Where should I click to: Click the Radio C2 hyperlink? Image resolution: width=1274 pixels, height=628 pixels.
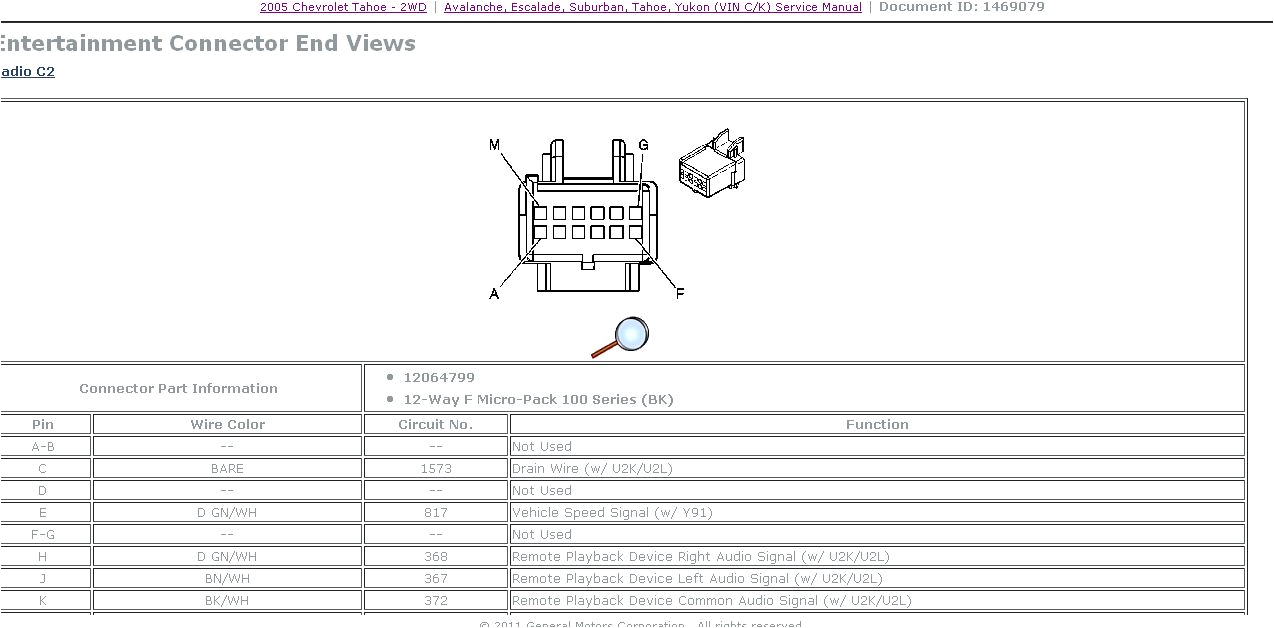pyautogui.click(x=26, y=71)
